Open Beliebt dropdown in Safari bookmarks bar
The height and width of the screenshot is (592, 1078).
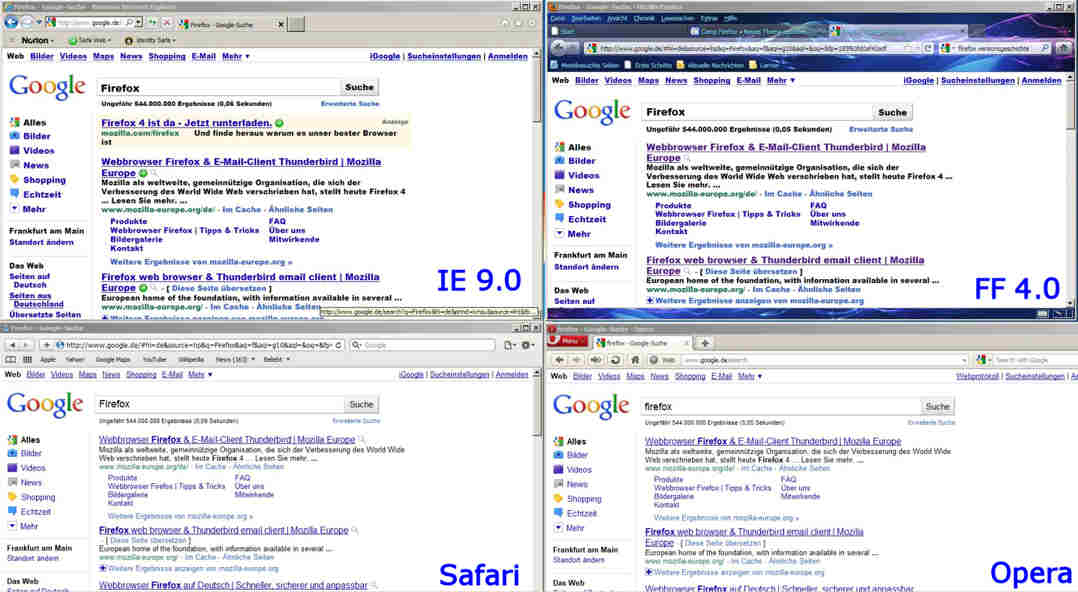(x=276, y=360)
